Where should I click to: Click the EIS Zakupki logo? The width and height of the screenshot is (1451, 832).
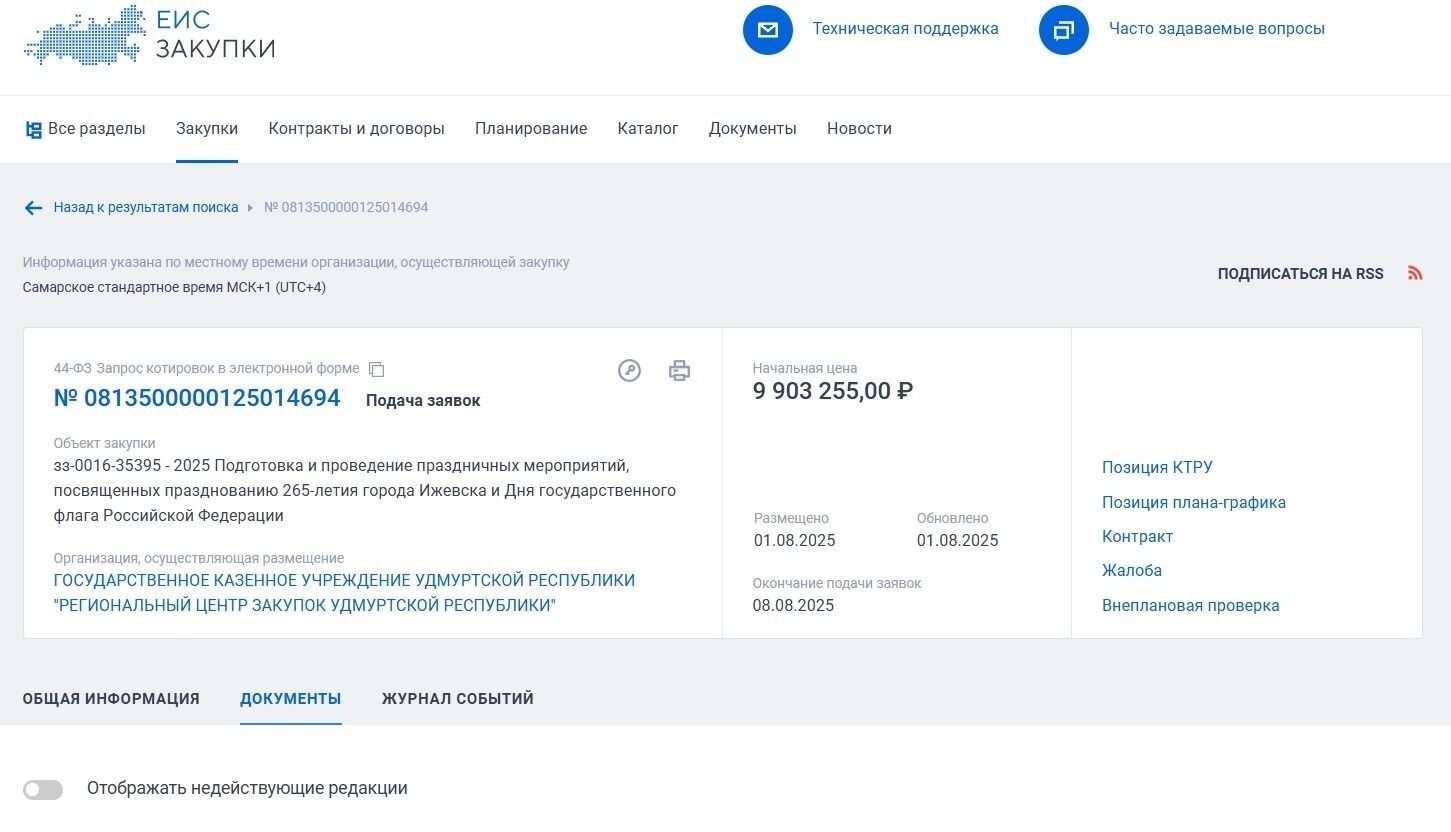coord(150,35)
